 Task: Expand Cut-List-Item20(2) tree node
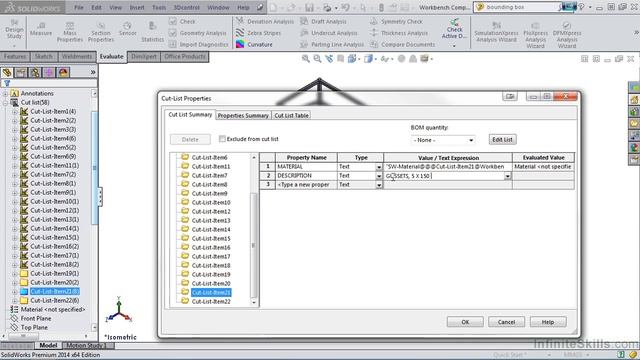coord(15,282)
